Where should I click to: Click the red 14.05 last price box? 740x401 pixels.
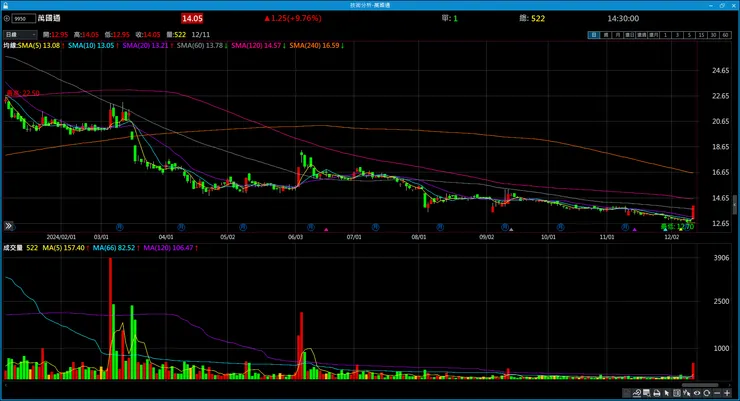click(x=192, y=18)
